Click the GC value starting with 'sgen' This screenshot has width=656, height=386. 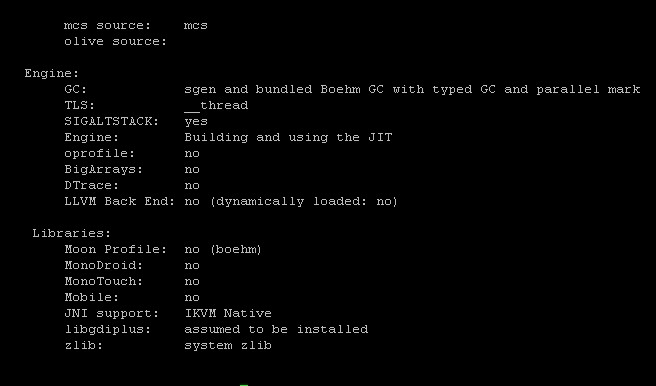(x=412, y=89)
